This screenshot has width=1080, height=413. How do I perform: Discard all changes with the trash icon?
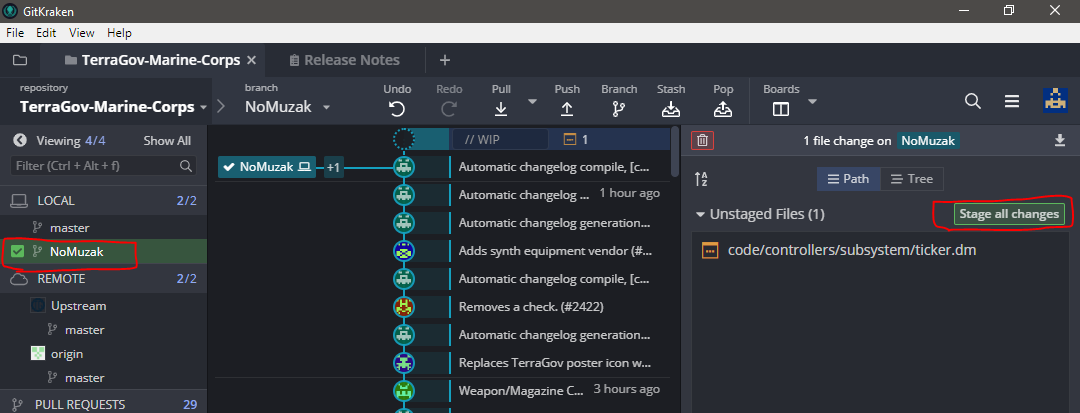pyautogui.click(x=702, y=140)
